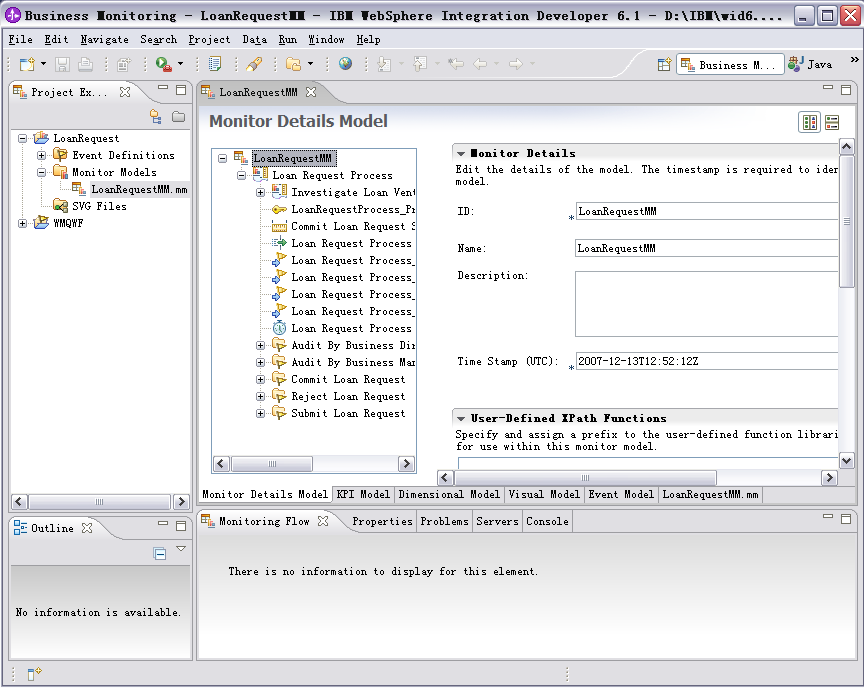
Task: Open the File menu
Action: (x=20, y=39)
